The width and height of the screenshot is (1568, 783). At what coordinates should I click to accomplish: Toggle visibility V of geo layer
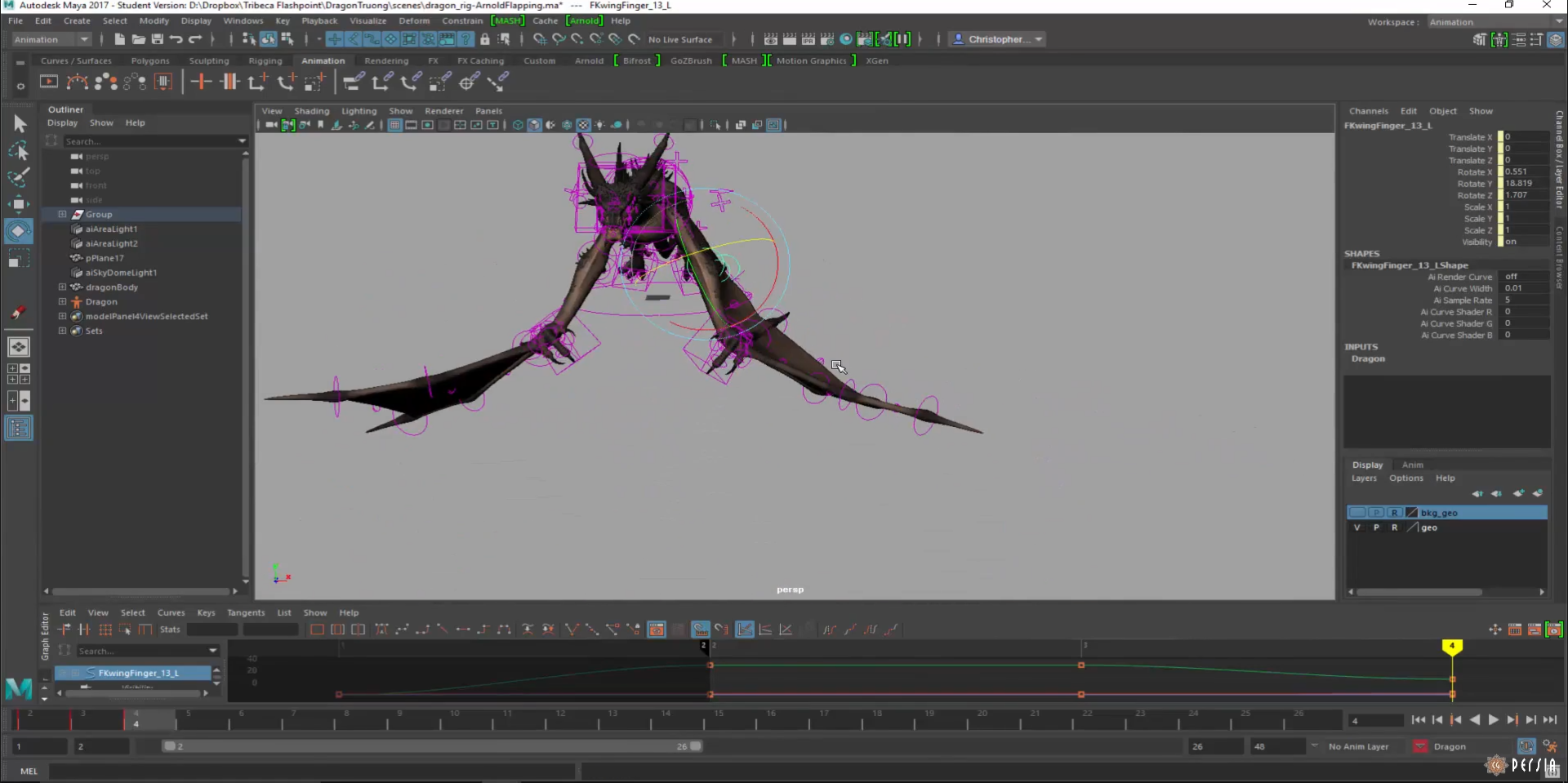[1357, 527]
